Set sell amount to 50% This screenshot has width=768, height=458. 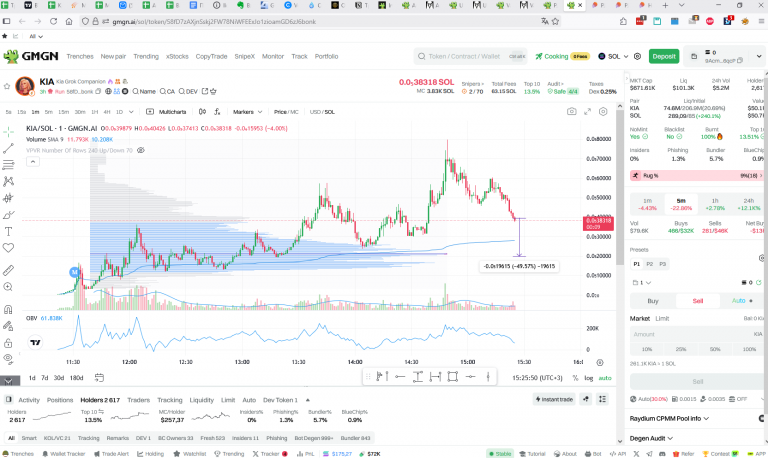click(x=715, y=349)
